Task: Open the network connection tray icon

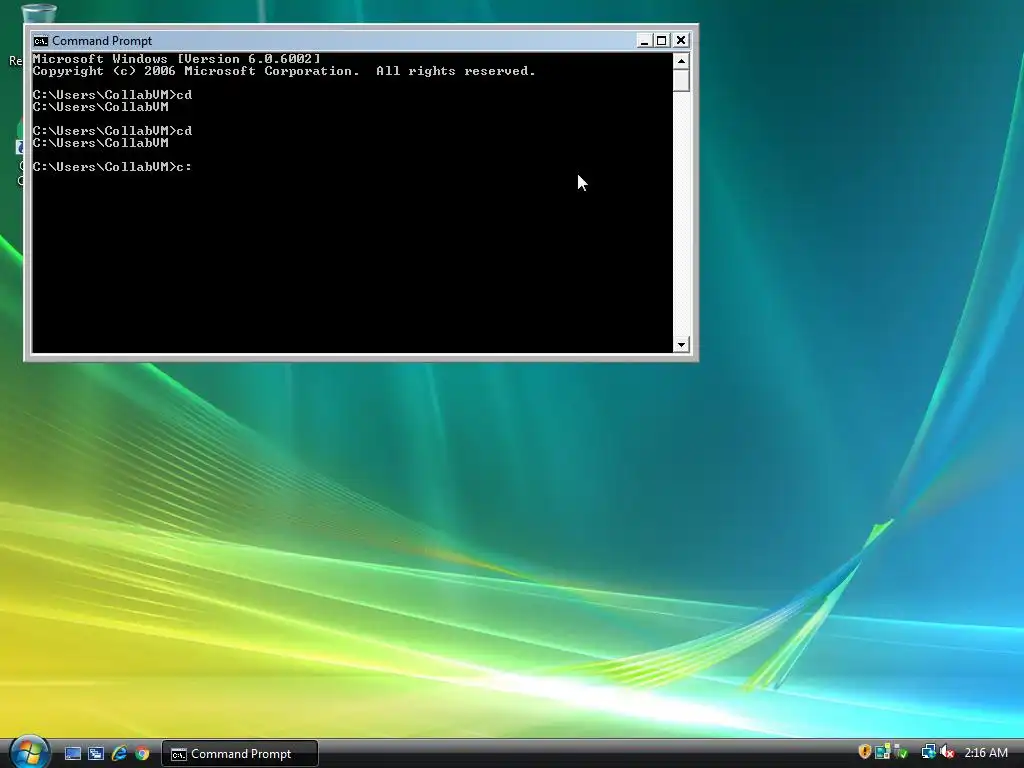Action: click(928, 752)
